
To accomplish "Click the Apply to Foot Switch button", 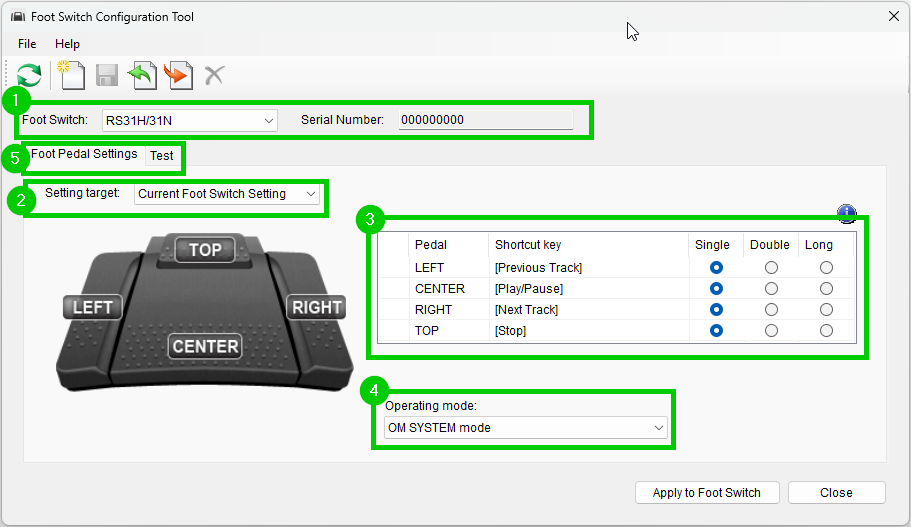I will tap(706, 493).
